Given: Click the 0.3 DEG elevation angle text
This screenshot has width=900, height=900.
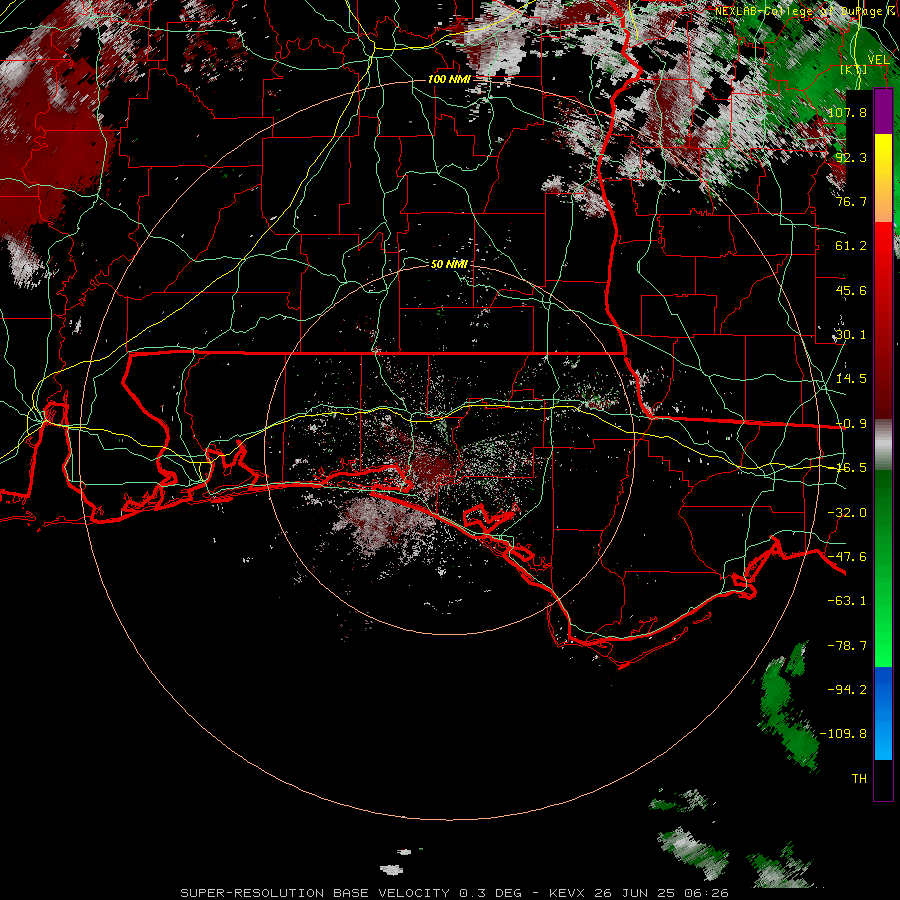Looking at the screenshot, I should [x=490, y=893].
